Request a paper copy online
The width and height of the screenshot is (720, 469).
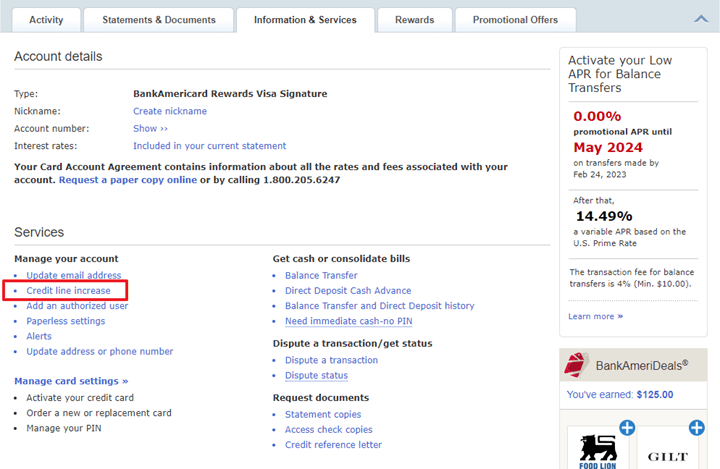[x=128, y=180]
